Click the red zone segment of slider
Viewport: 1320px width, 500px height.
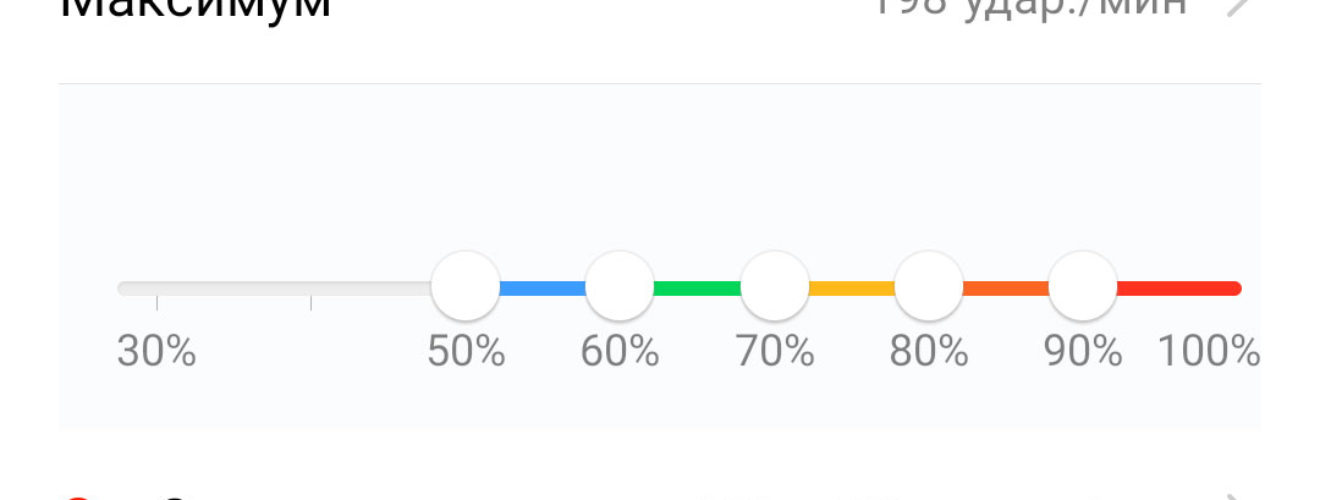pos(1179,288)
